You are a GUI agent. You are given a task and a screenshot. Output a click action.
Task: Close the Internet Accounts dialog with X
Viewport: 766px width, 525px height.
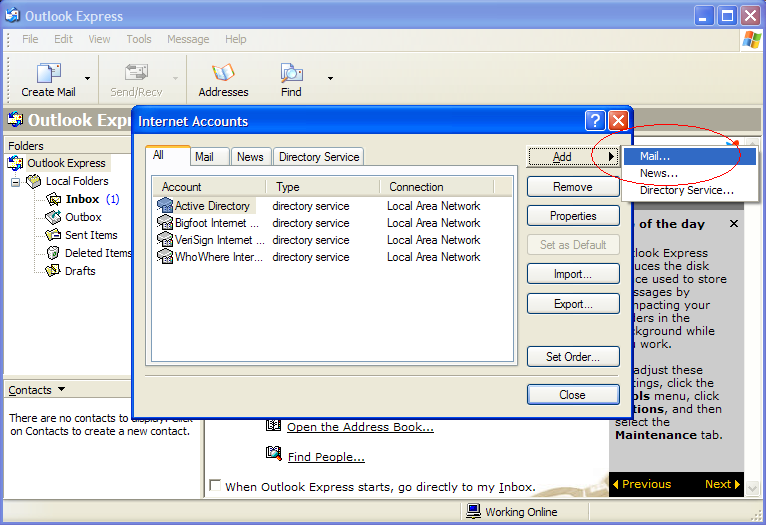pos(618,120)
